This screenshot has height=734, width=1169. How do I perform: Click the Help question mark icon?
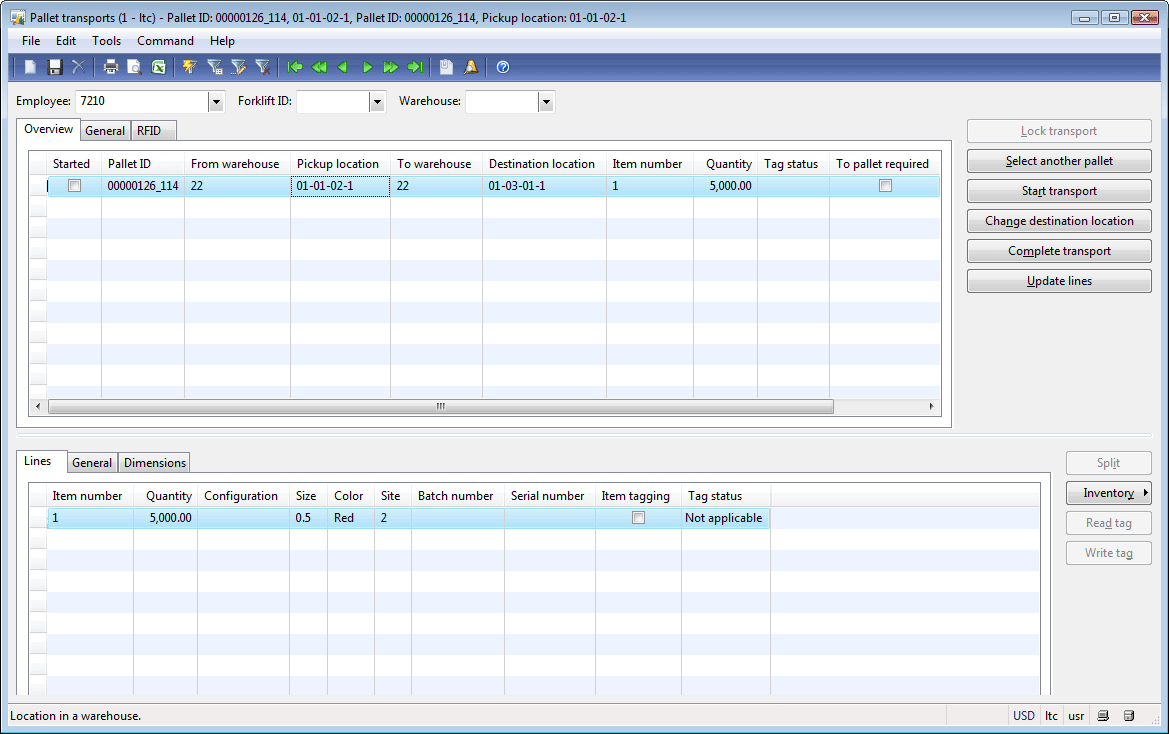pos(503,67)
